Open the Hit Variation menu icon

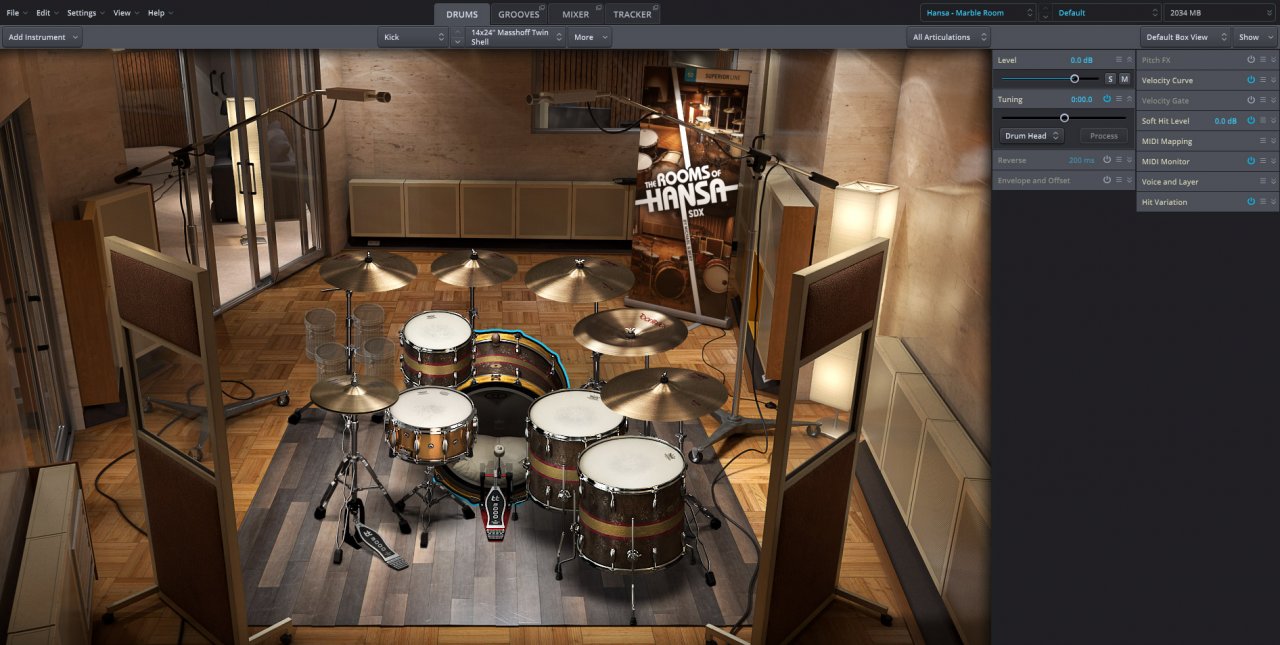click(1263, 202)
